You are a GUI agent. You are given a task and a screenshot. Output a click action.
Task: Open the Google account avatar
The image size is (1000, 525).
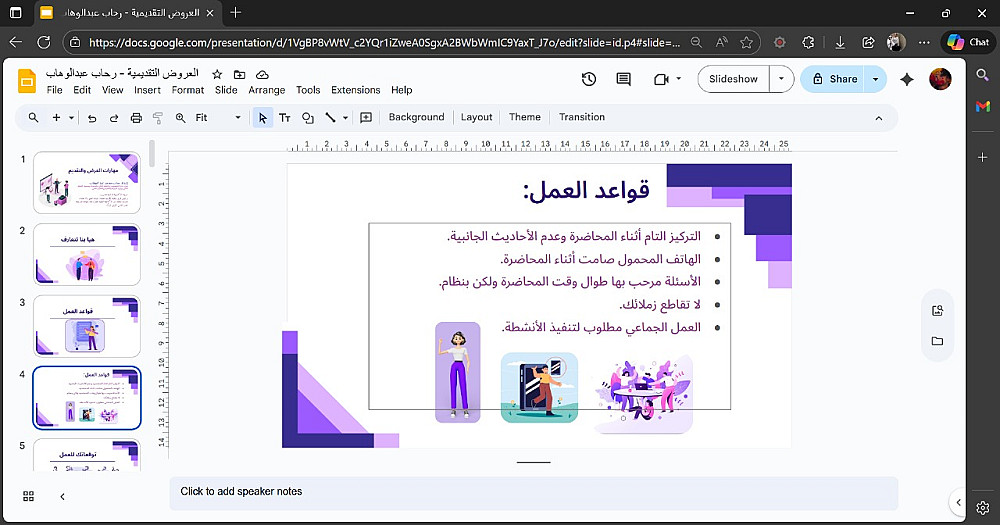pyautogui.click(x=940, y=79)
